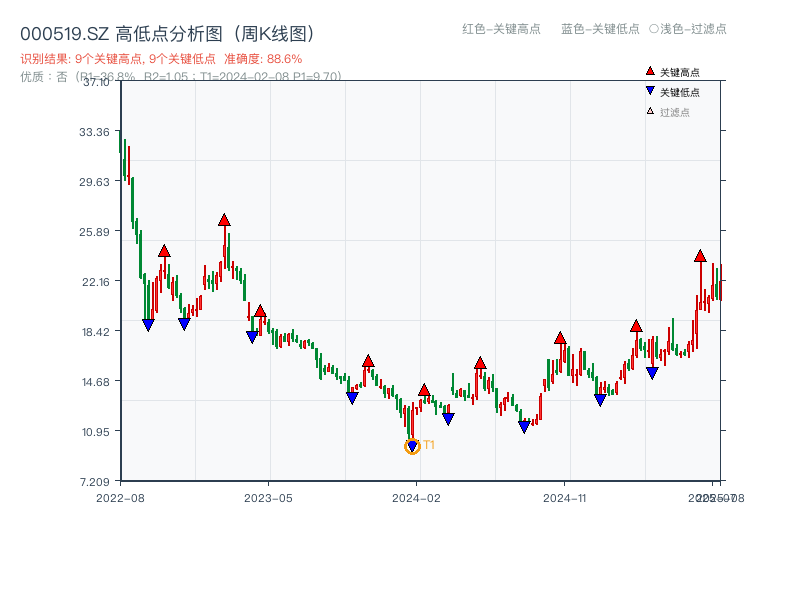Click the 关键高点 label in chart legend
Image resolution: width=800 pixels, height=600 pixels.
click(x=680, y=72)
